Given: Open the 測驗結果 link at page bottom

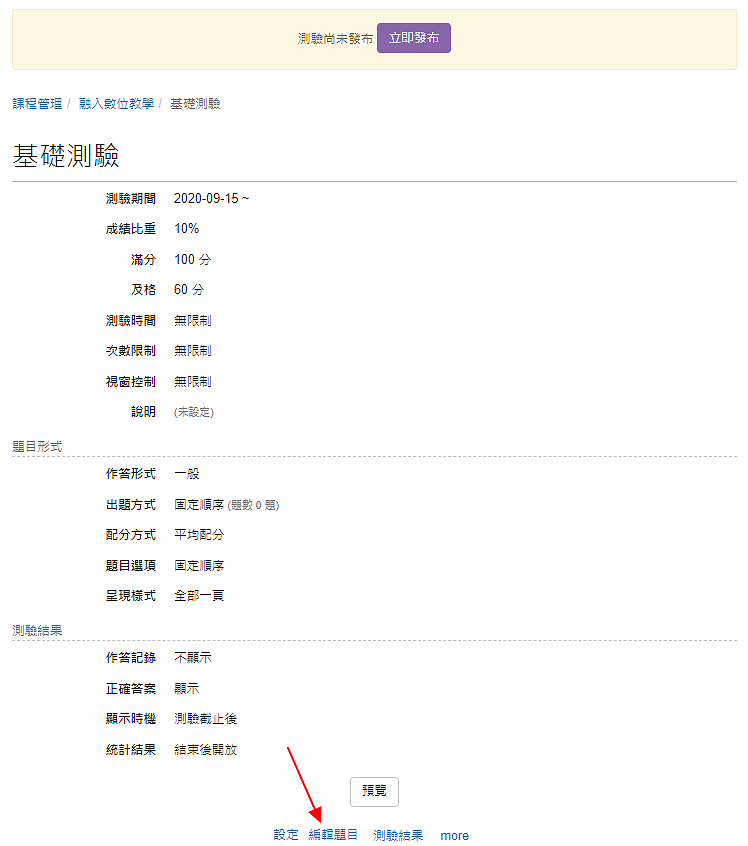Looking at the screenshot, I should point(398,835).
